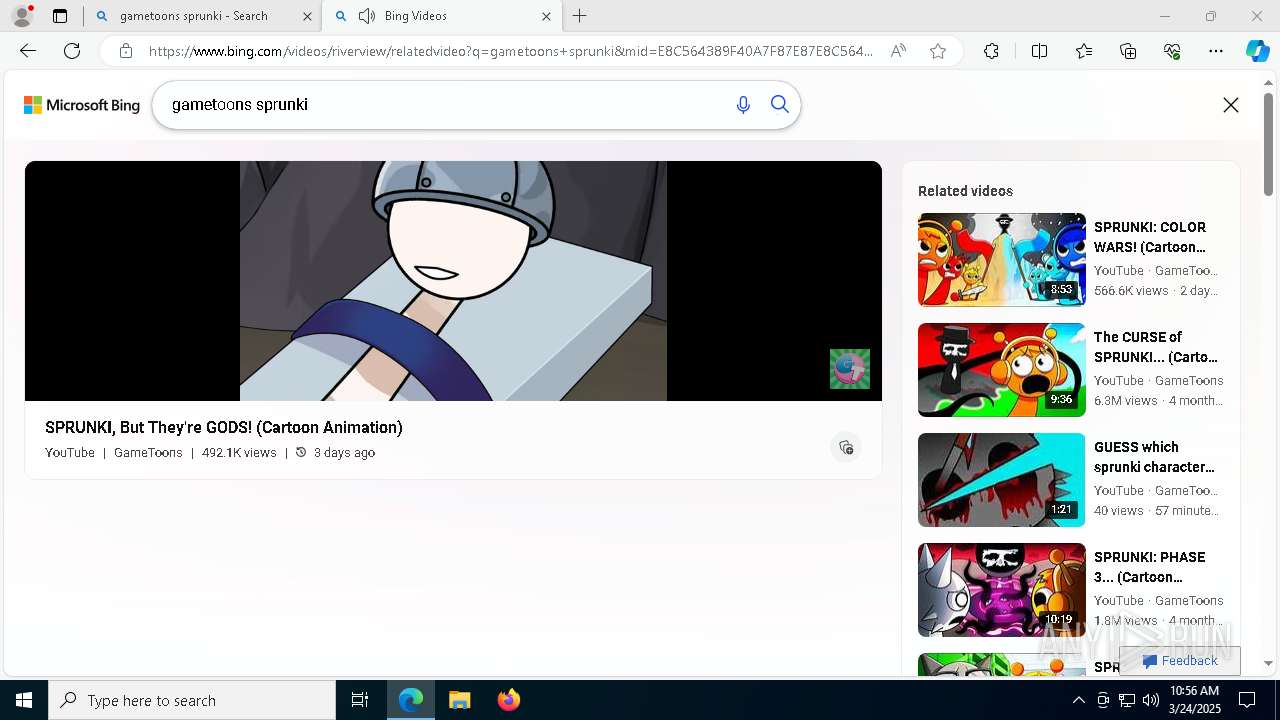Click the Feedback button
Image resolution: width=1280 pixels, height=720 pixels.
(1180, 661)
